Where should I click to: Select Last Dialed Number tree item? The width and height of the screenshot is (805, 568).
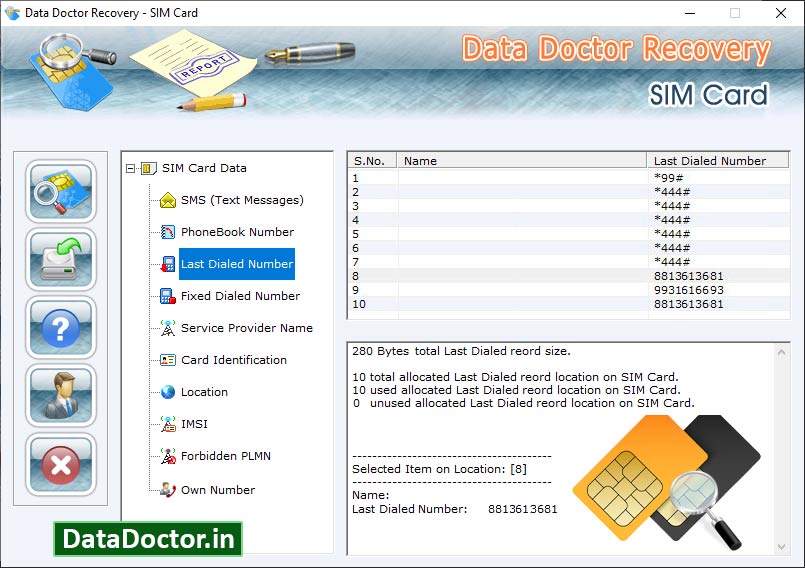tap(237, 264)
